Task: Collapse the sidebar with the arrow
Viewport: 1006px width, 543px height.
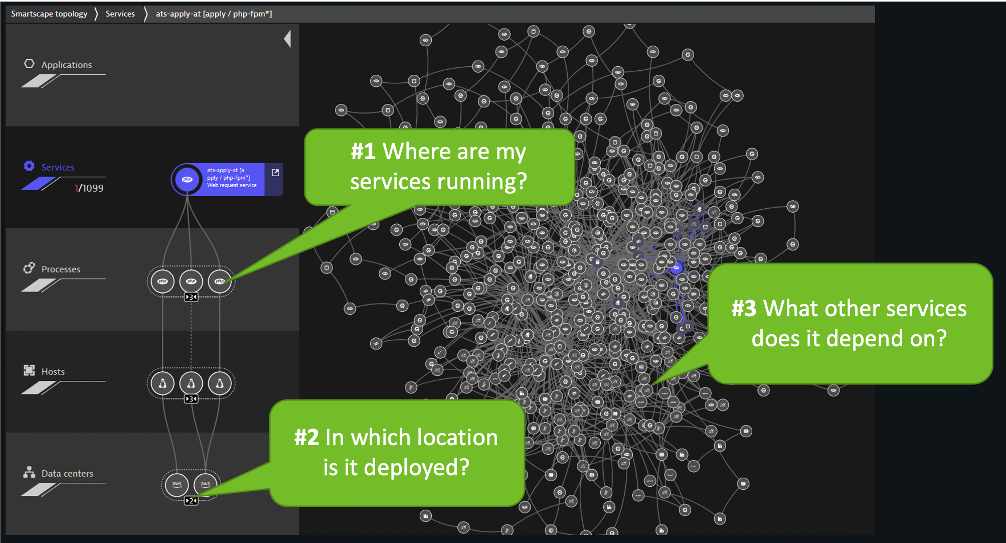Action: pos(287,39)
